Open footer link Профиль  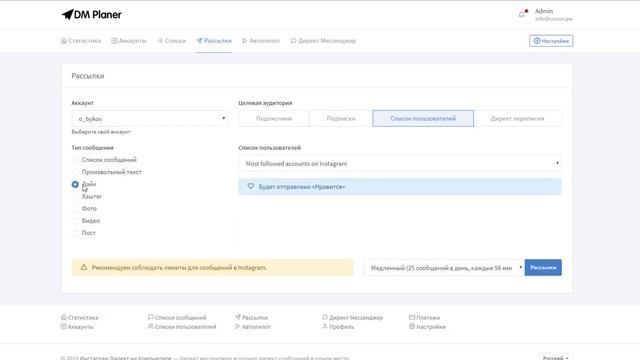click(338, 327)
